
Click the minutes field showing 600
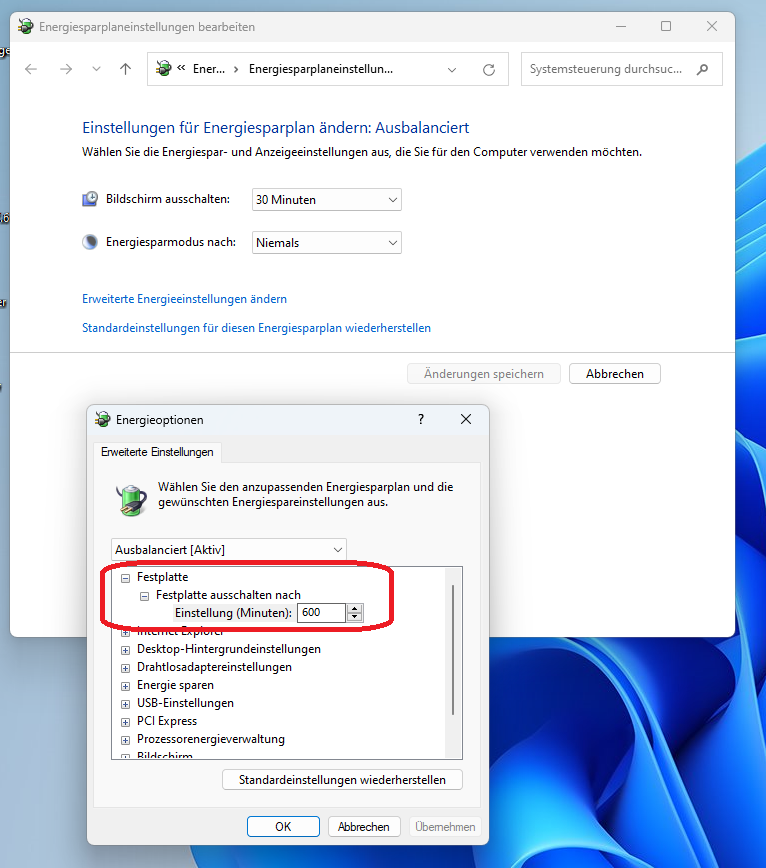322,612
